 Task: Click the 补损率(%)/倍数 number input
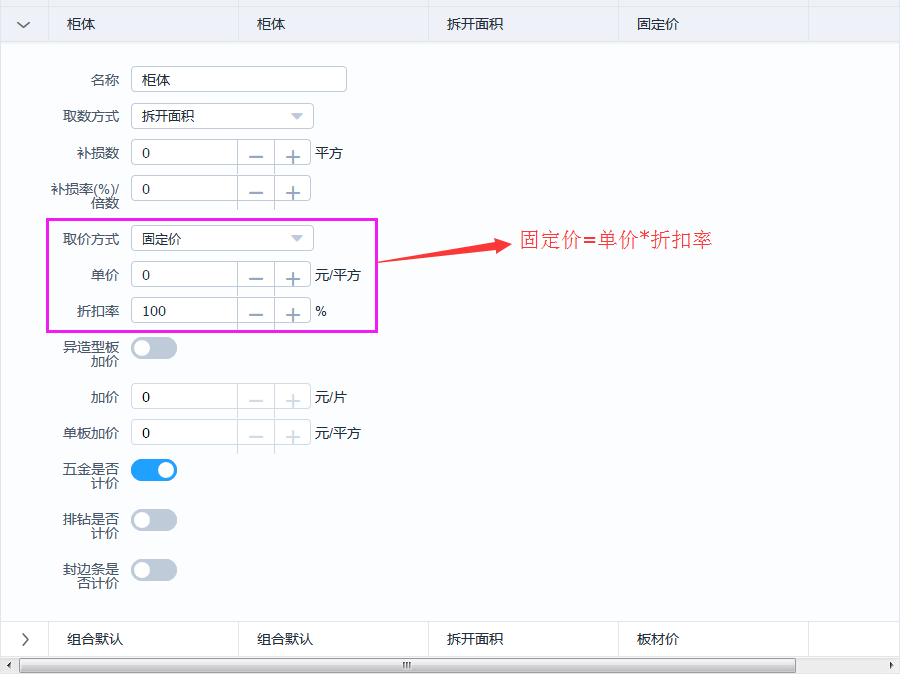point(184,189)
